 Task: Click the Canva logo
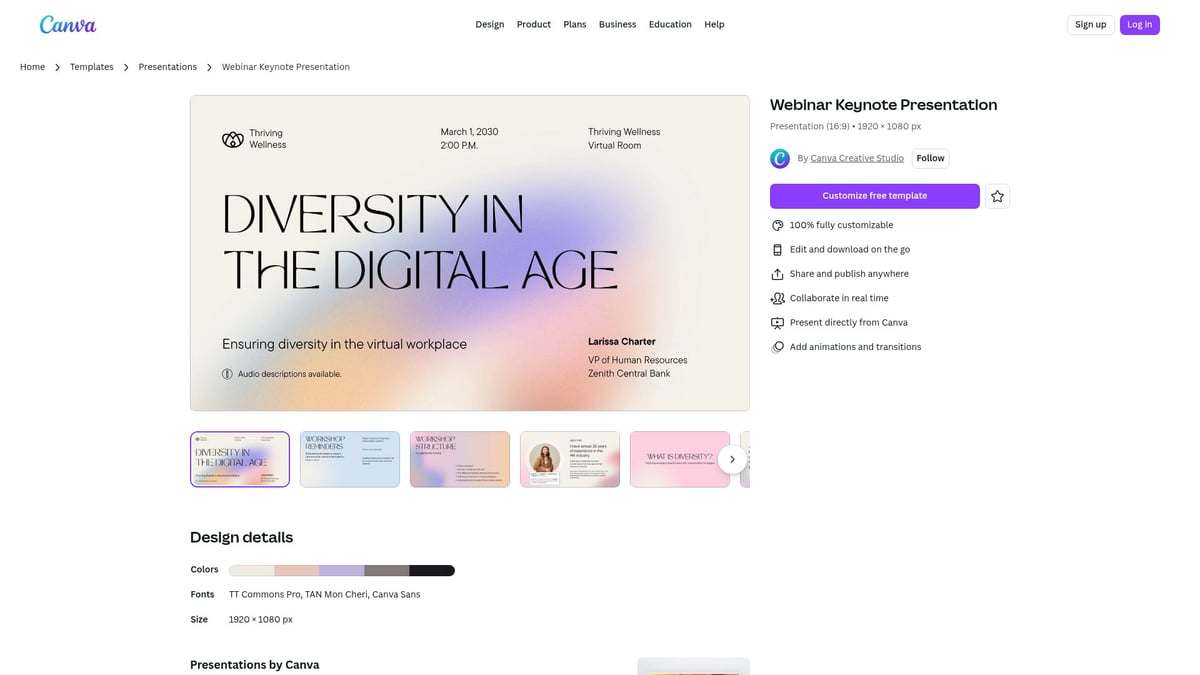(x=67, y=24)
